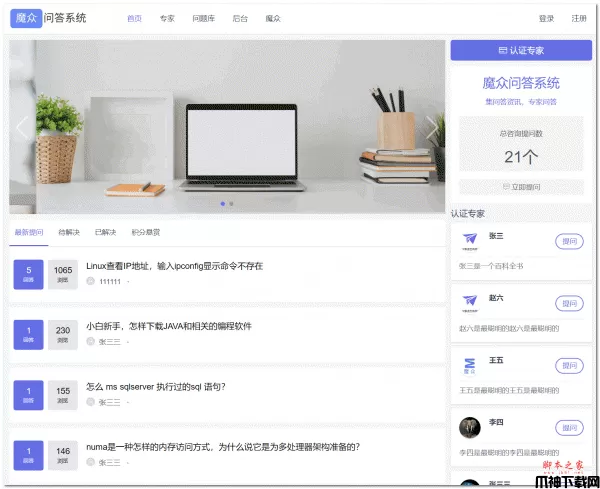This screenshot has height=489, width=600.
Task: Open expert name 李四
Action: pos(496,422)
